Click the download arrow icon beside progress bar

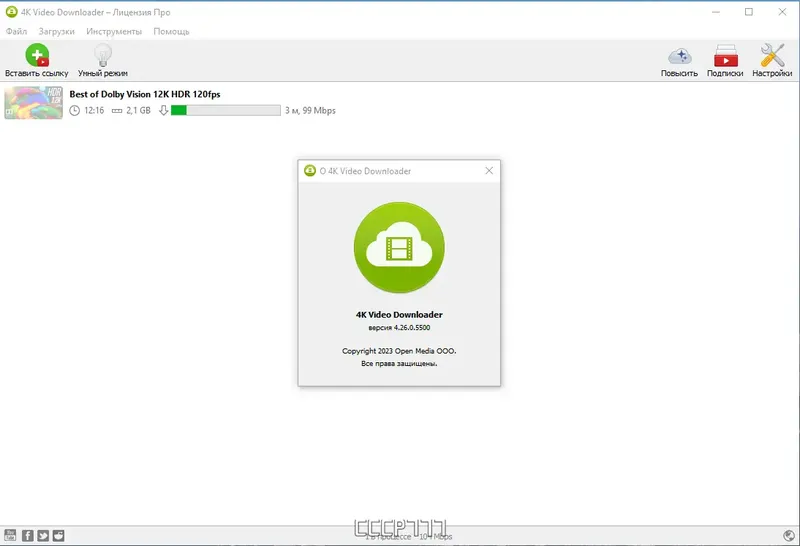coord(163,110)
